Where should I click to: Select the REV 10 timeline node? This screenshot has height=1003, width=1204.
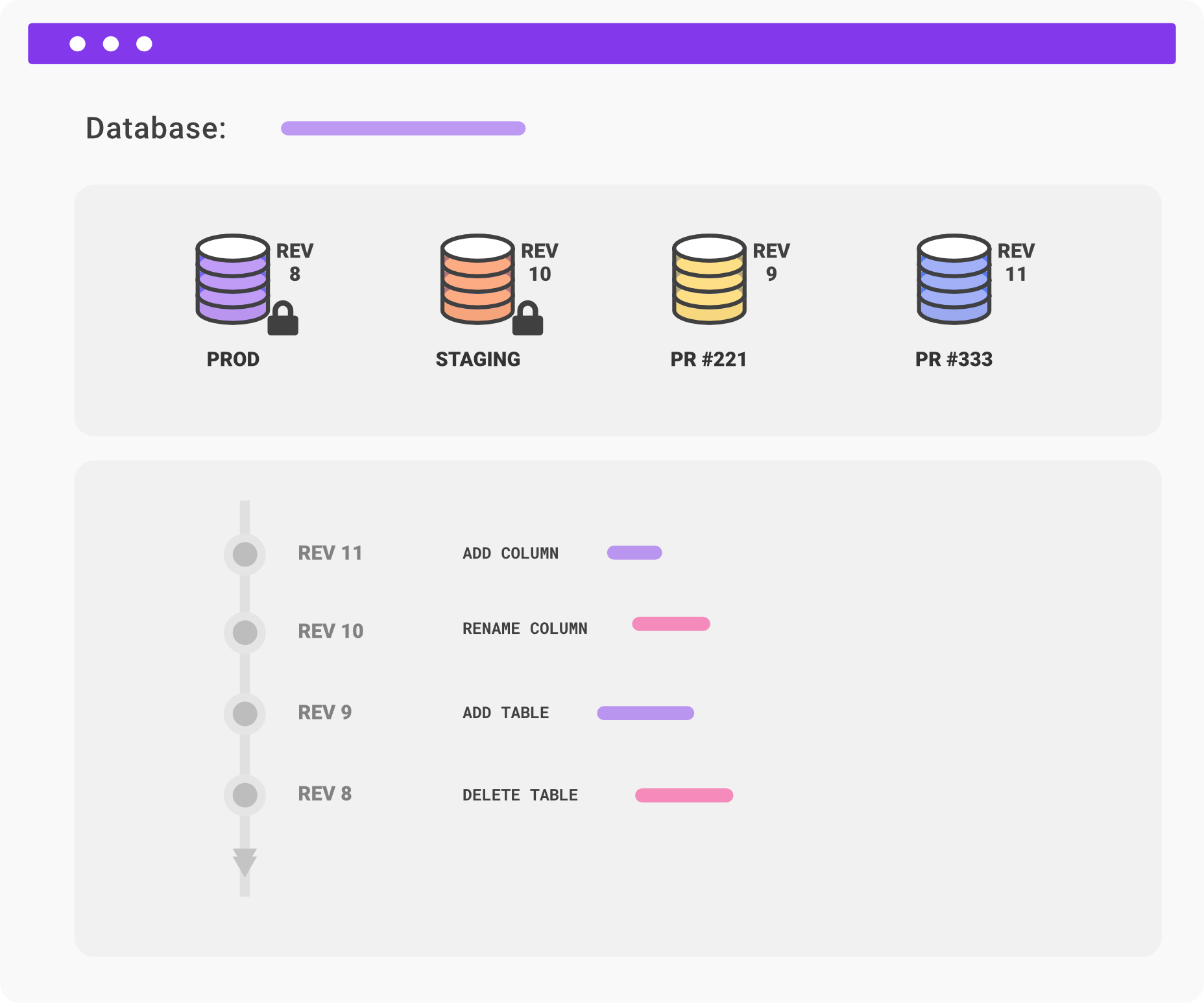coord(245,633)
